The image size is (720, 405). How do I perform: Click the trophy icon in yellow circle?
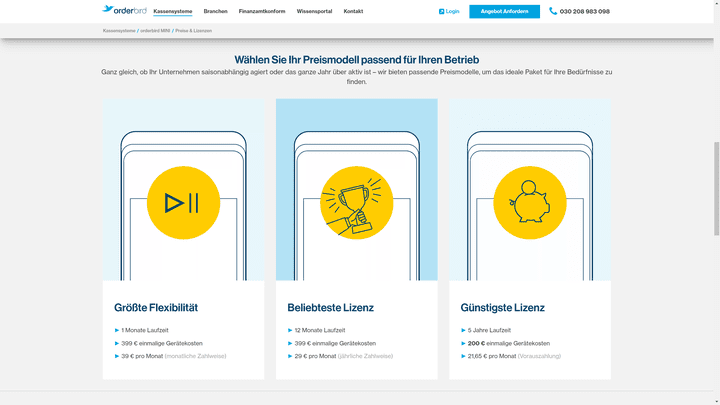click(x=356, y=203)
